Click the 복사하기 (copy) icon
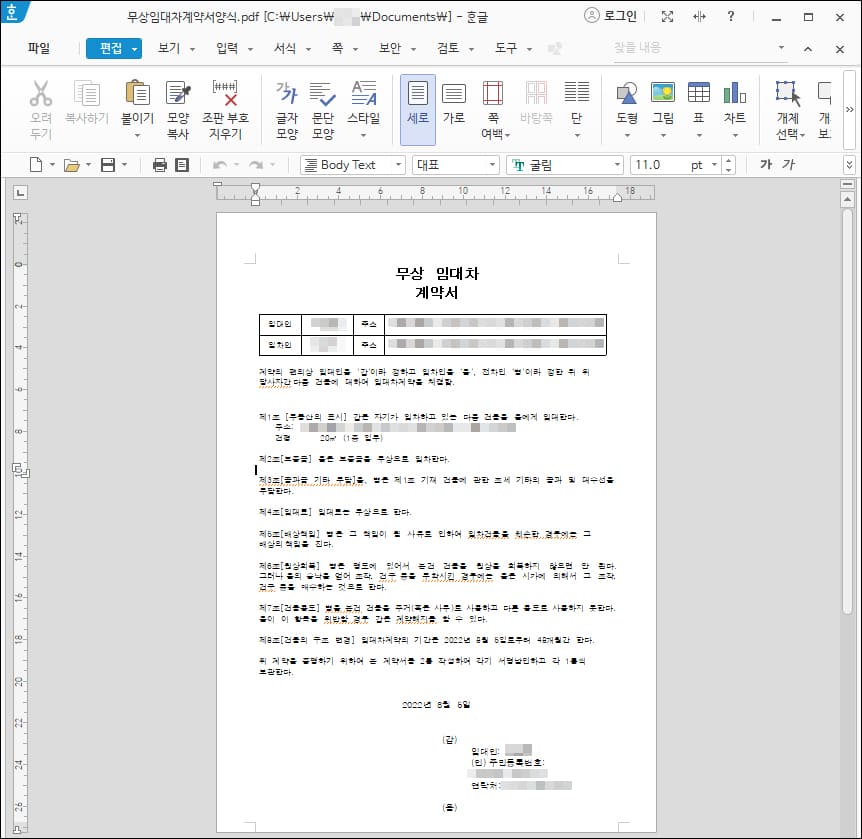The height and width of the screenshot is (839, 862). [x=86, y=93]
